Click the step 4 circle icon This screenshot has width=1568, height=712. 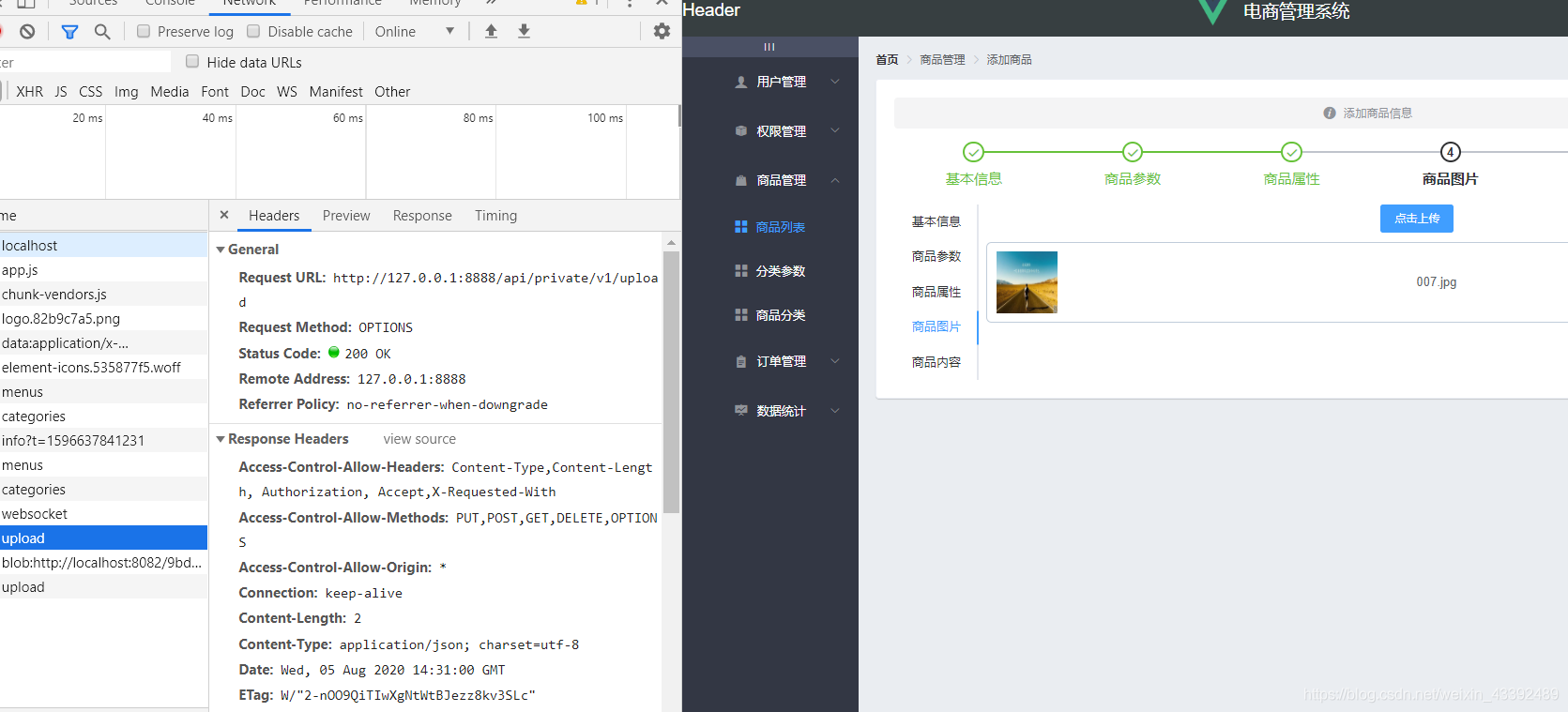click(1451, 152)
